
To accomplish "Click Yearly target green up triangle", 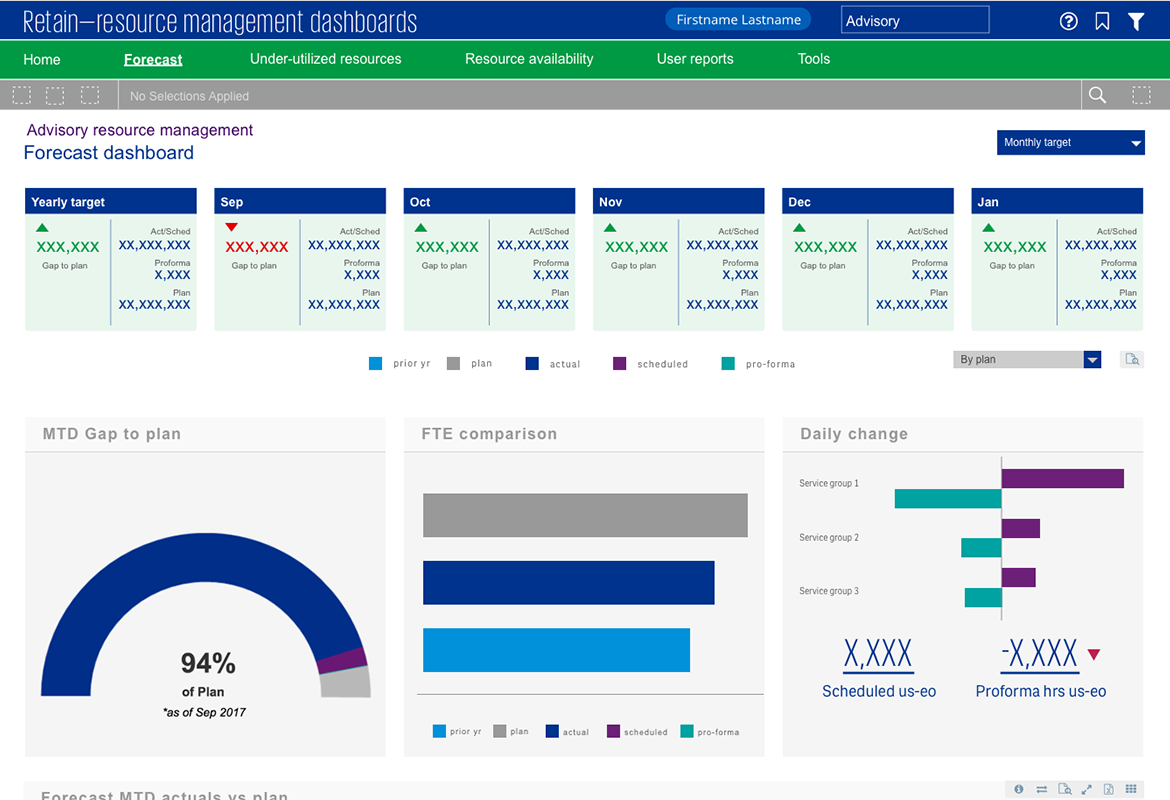I will coord(43,227).
